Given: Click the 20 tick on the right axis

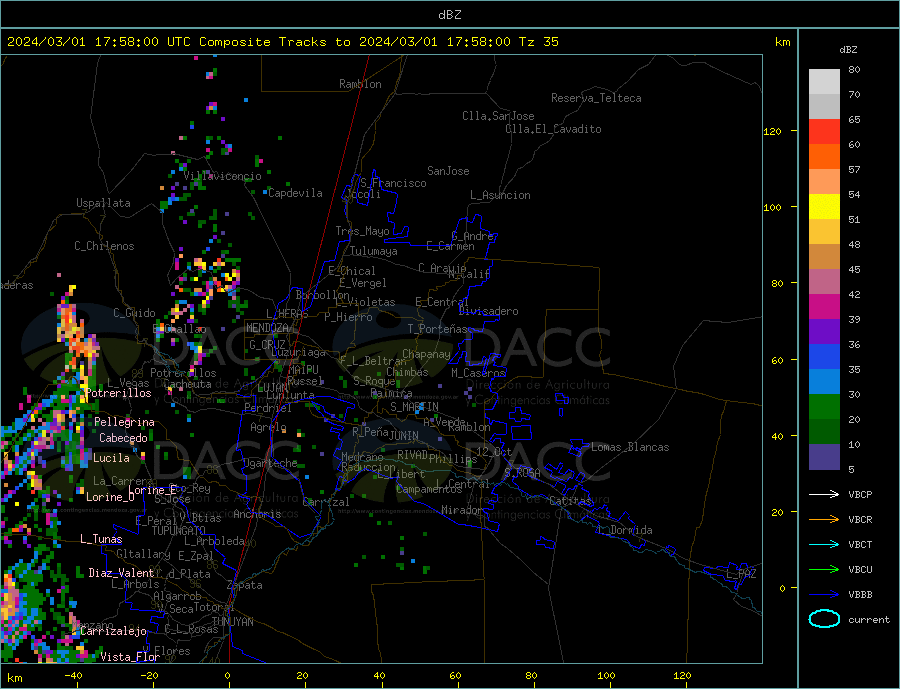Looking at the screenshot, I should [x=777, y=512].
